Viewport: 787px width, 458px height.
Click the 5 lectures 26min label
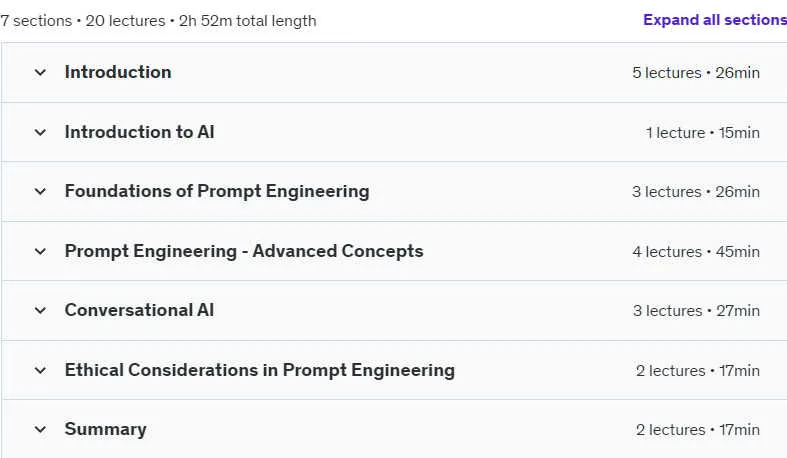[696, 73]
